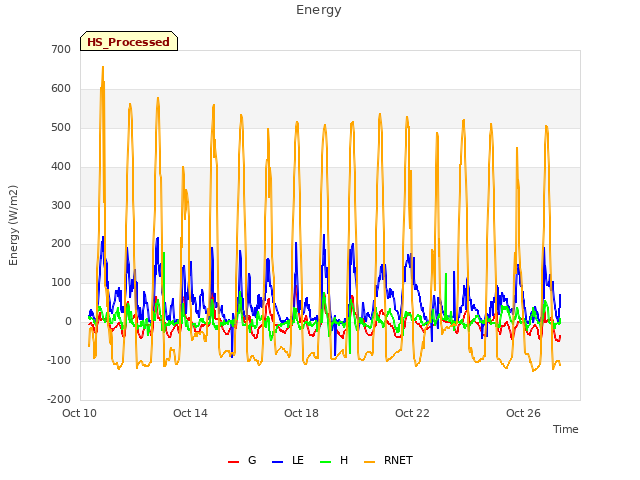Toggle the G series in the legend
640x480 pixels.
pos(242,460)
